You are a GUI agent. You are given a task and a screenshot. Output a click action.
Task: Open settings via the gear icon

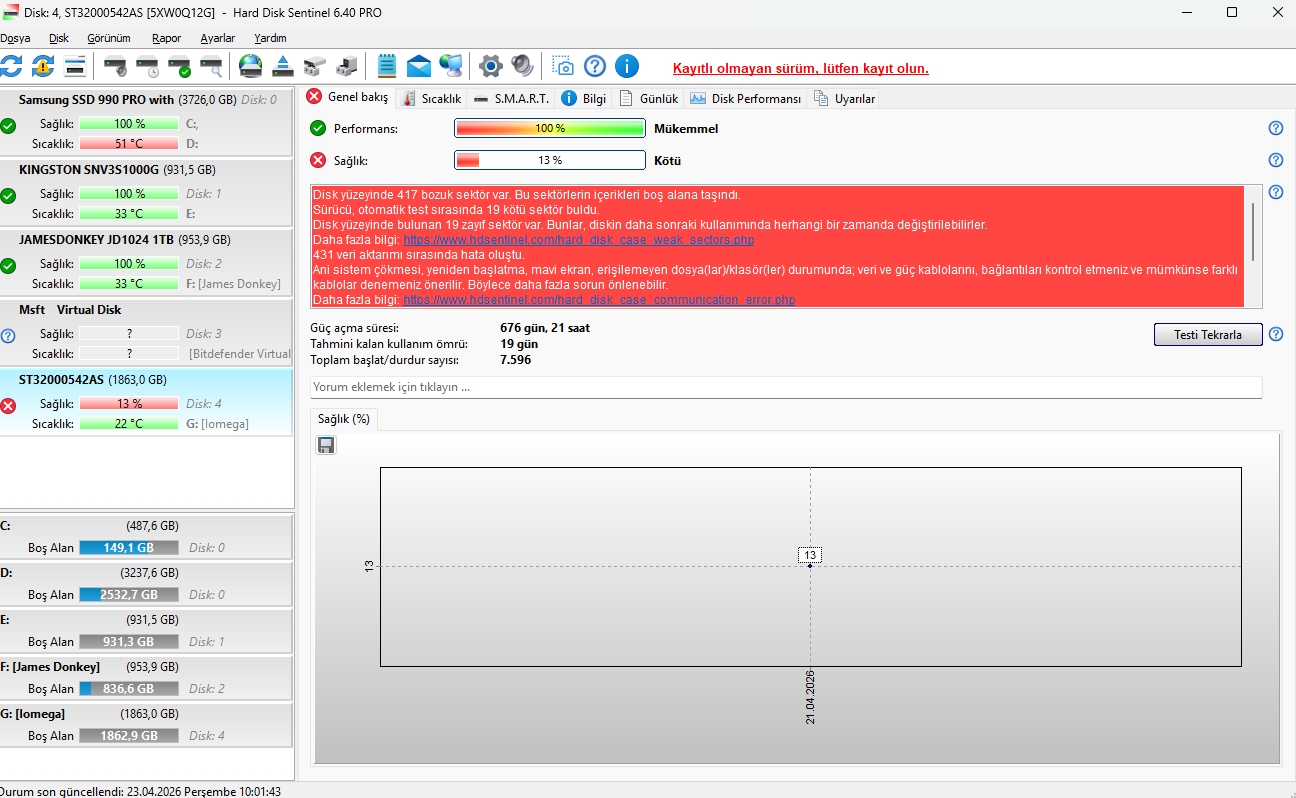[x=490, y=67]
